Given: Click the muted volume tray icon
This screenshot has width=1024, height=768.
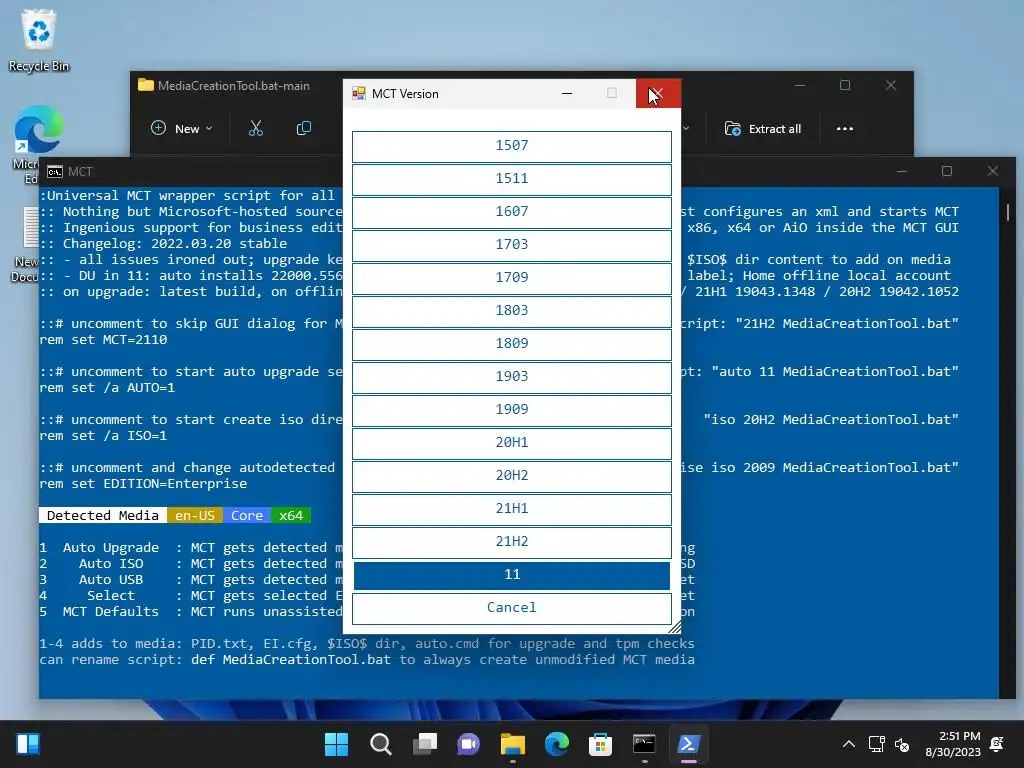Looking at the screenshot, I should pyautogui.click(x=902, y=744).
